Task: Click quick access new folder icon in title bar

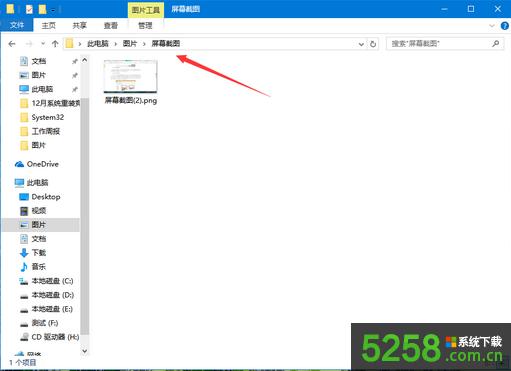Action: (x=42, y=9)
